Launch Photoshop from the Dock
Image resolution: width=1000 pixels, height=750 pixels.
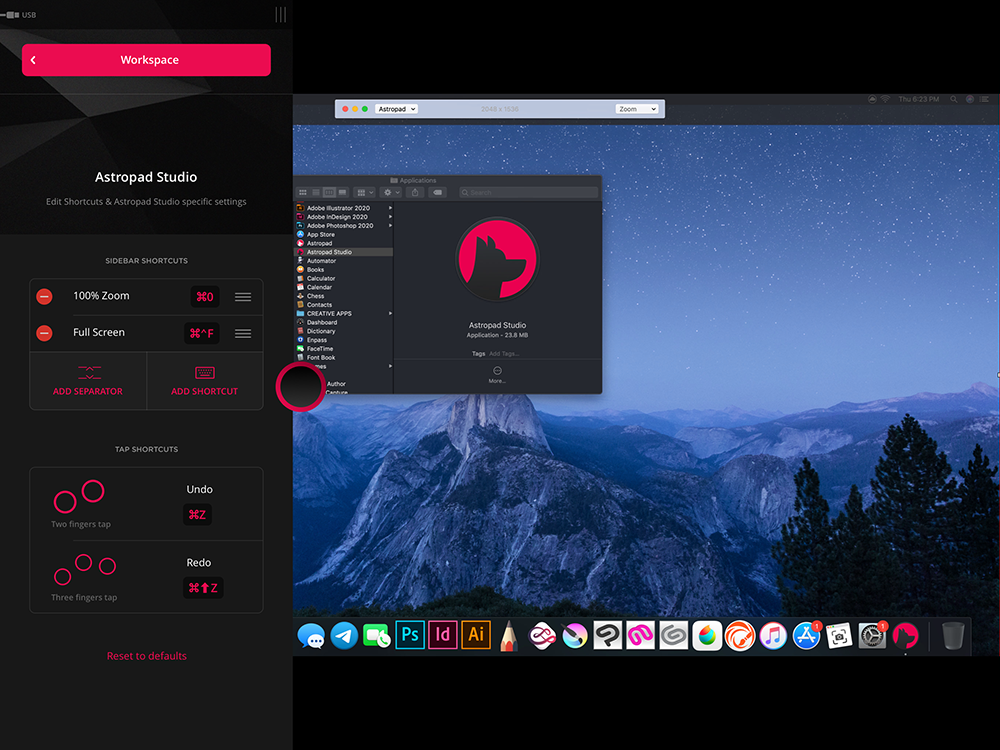410,635
